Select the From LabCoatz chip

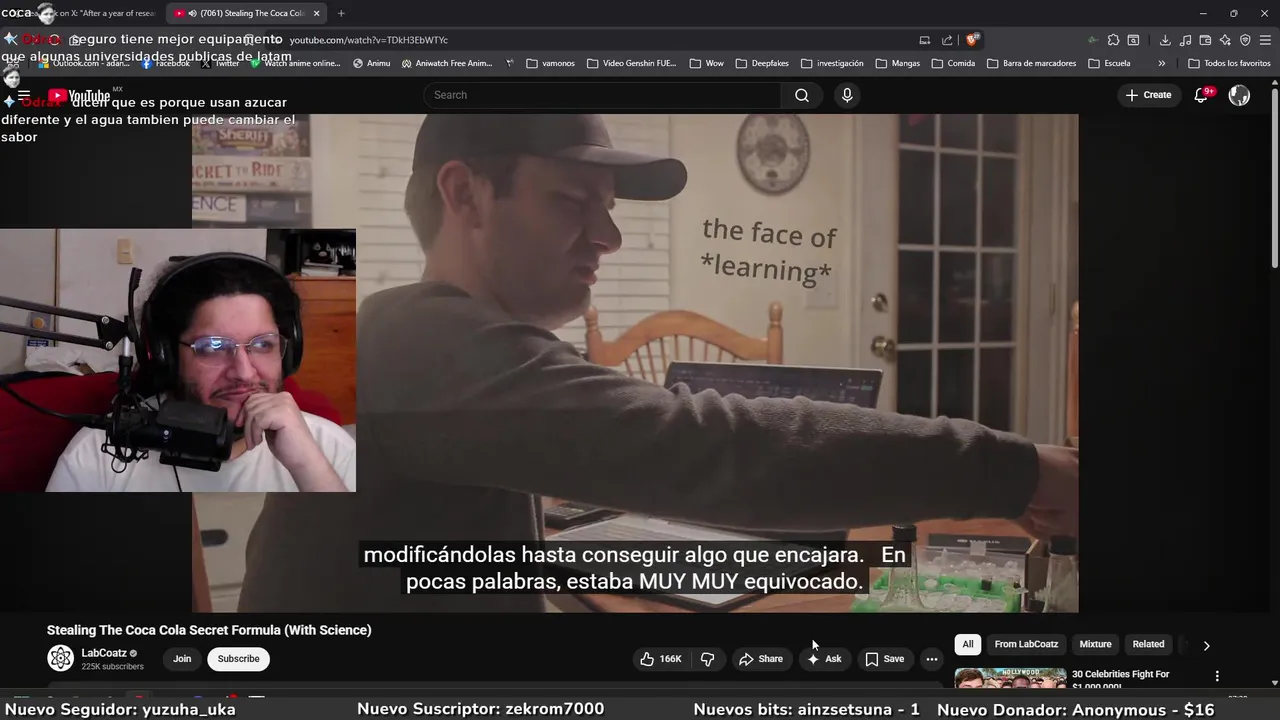(x=1026, y=644)
